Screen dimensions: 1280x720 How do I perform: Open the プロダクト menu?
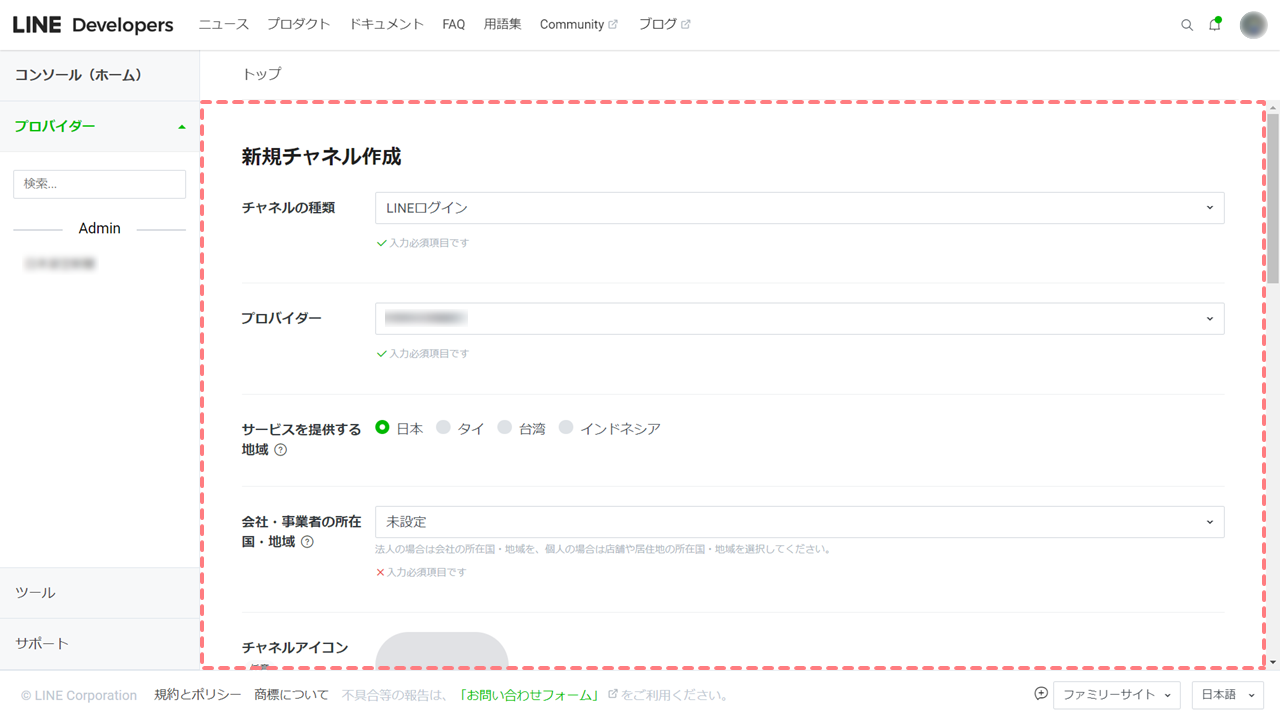[x=298, y=25]
